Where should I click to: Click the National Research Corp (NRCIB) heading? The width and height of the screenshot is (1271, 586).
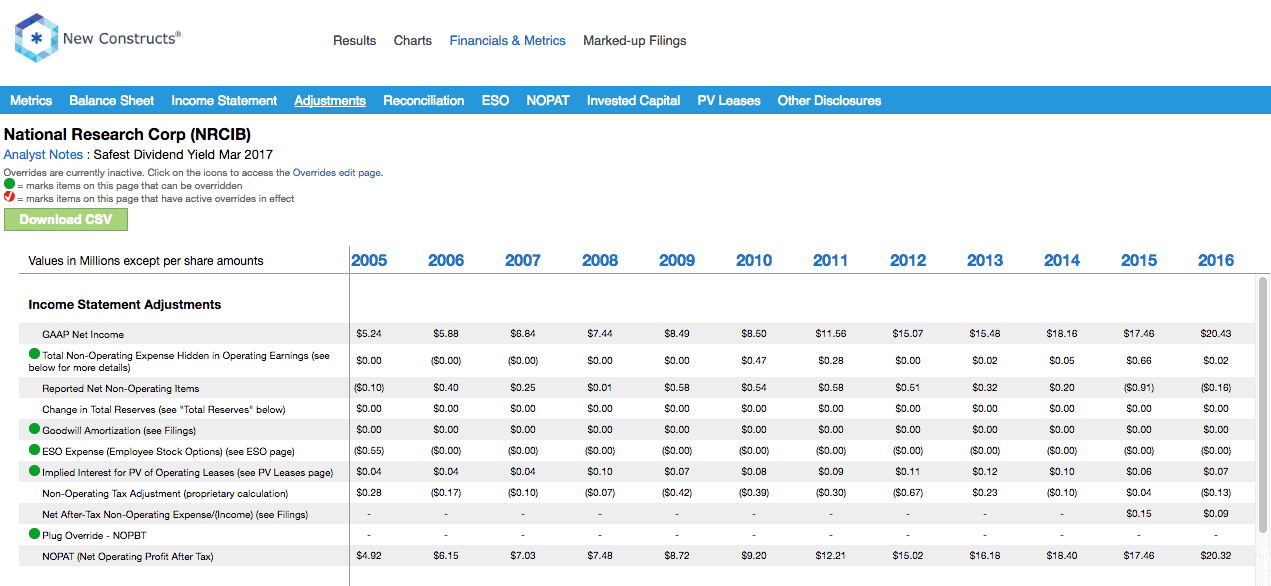(x=127, y=134)
